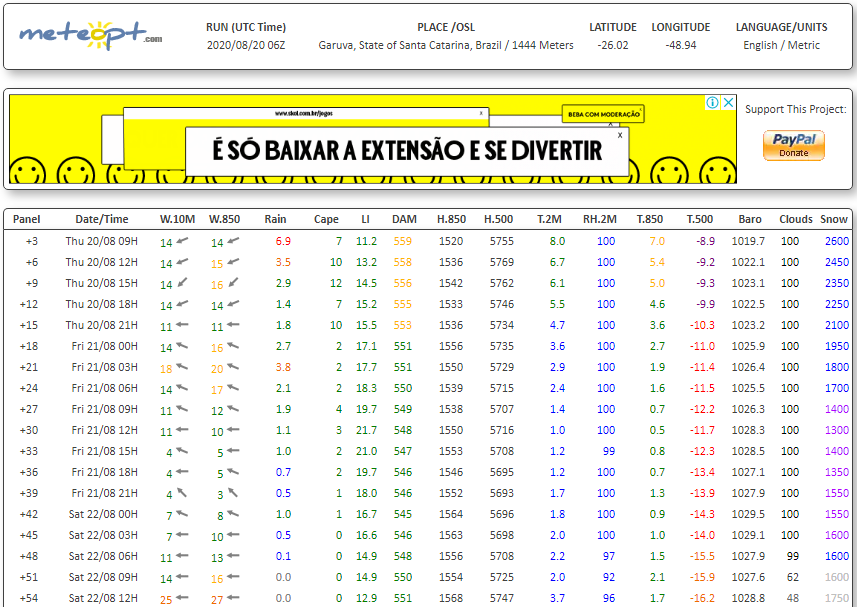857x607 pixels.
Task: Click the Clouds column header
Action: (x=796, y=219)
